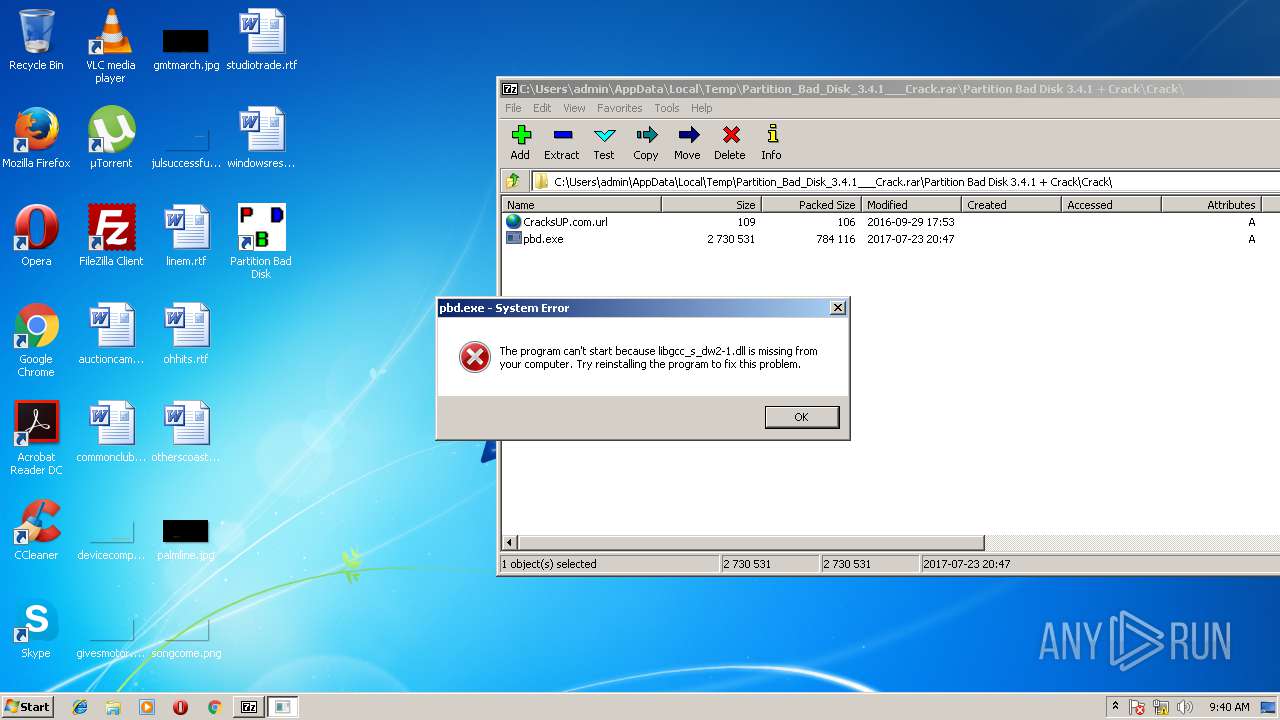
Task: Sort files by the Size column header
Action: pyautogui.click(x=711, y=204)
